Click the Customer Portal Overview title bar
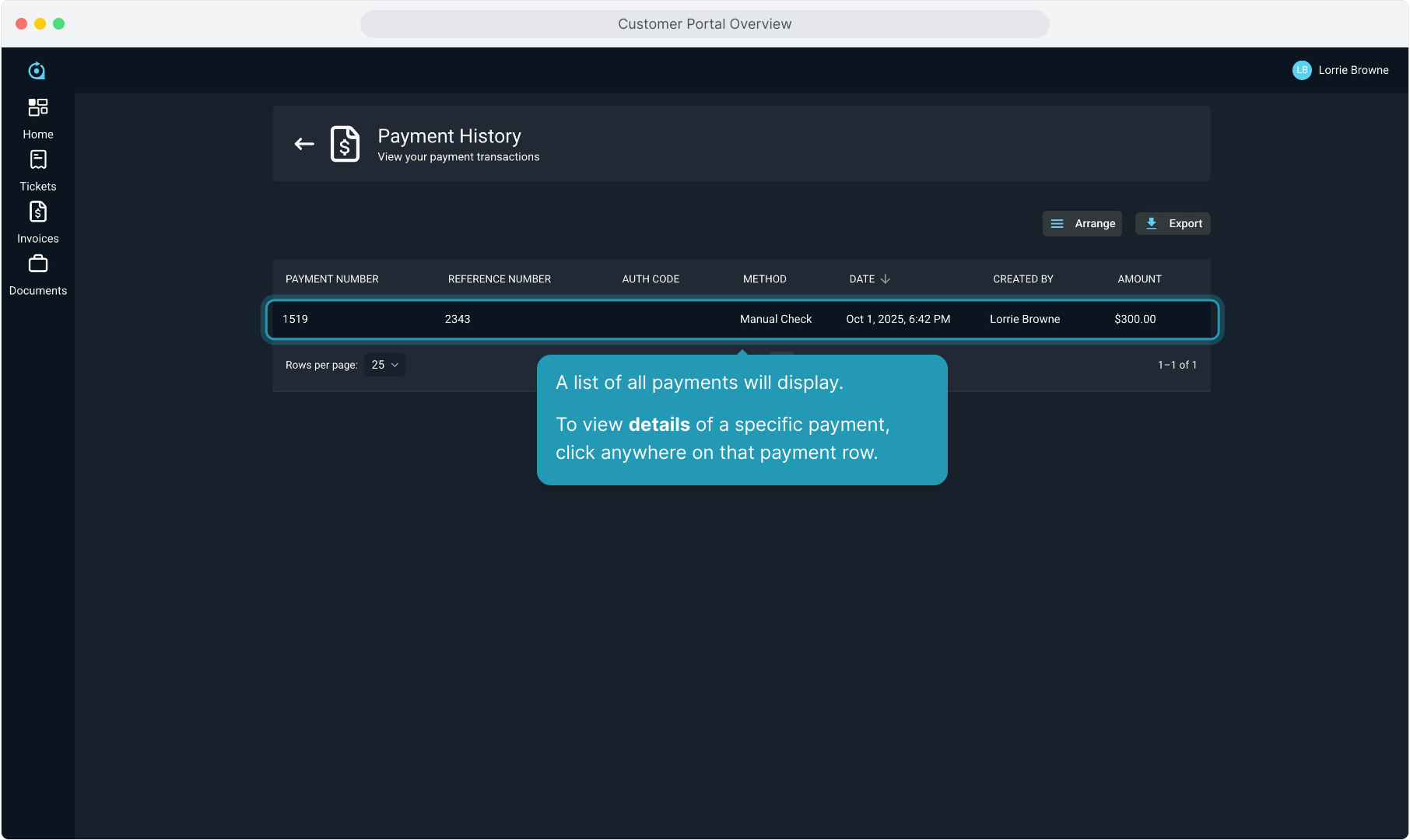Screen dimensions: 1410x840 [704, 24]
